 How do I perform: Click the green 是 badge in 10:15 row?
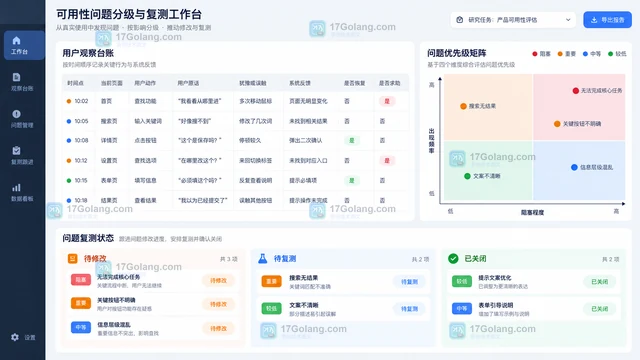pyautogui.click(x=351, y=180)
